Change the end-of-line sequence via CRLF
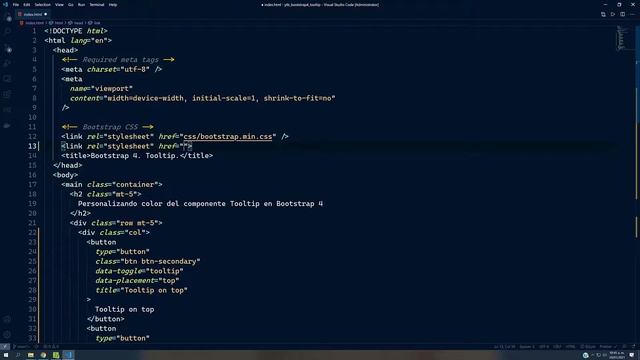This screenshot has height=360, width=640. 557,347
